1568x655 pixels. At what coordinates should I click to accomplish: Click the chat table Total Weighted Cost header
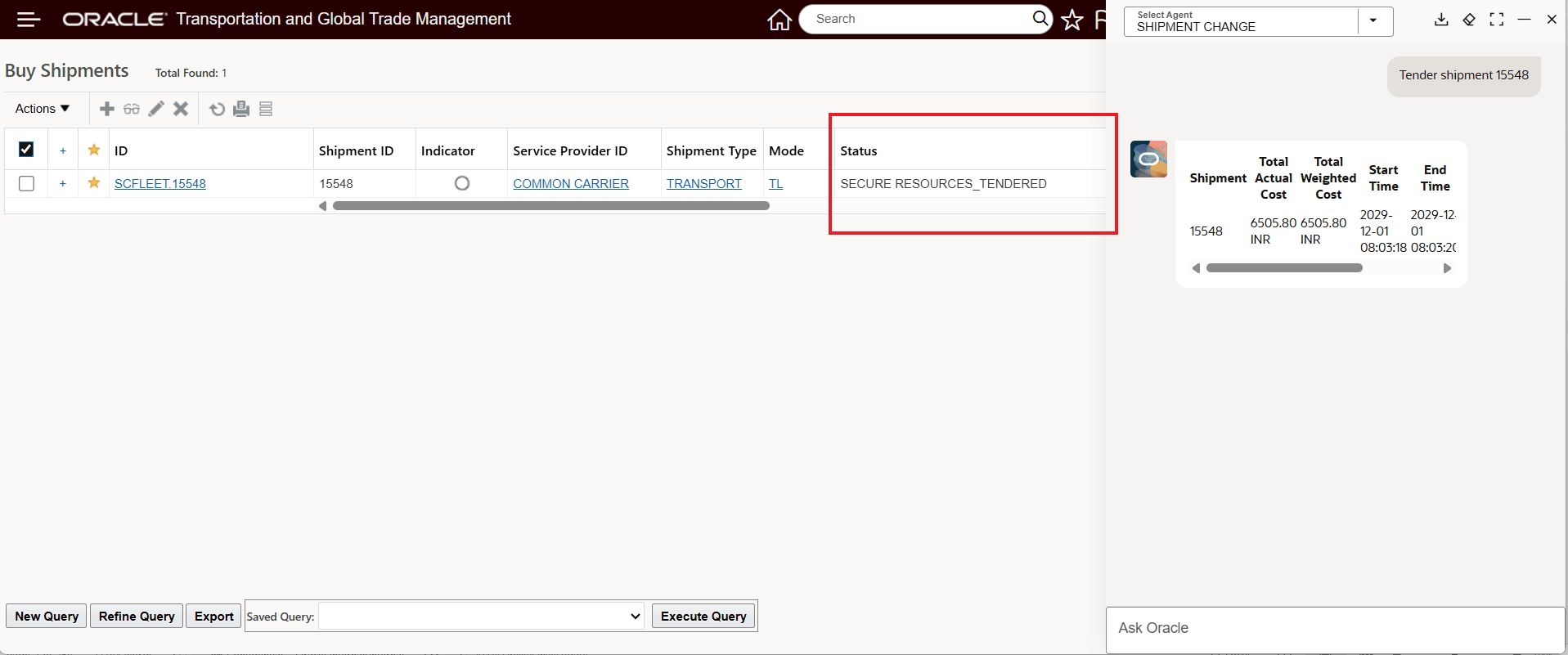(x=1328, y=178)
